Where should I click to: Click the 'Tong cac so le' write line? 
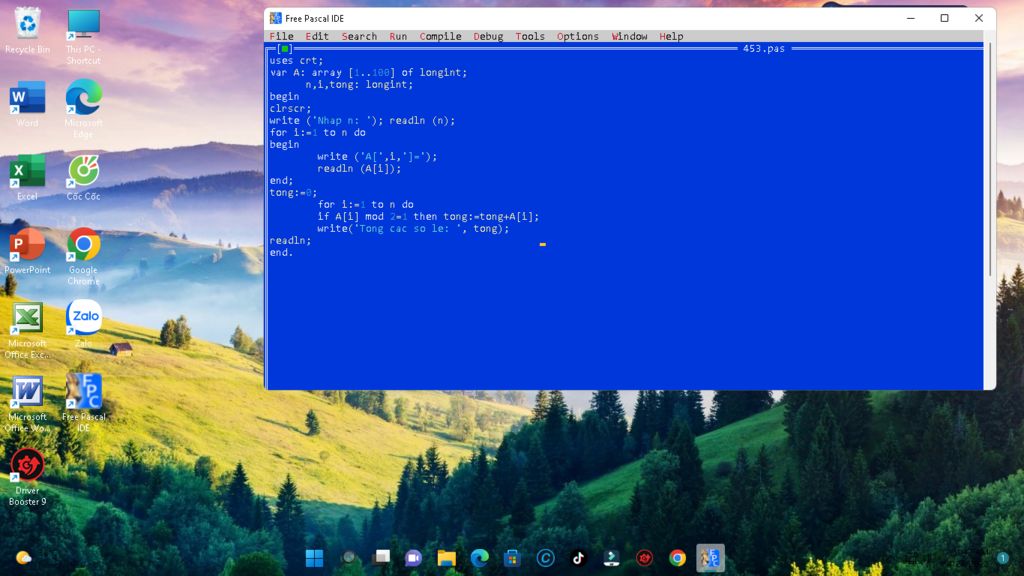pos(413,229)
